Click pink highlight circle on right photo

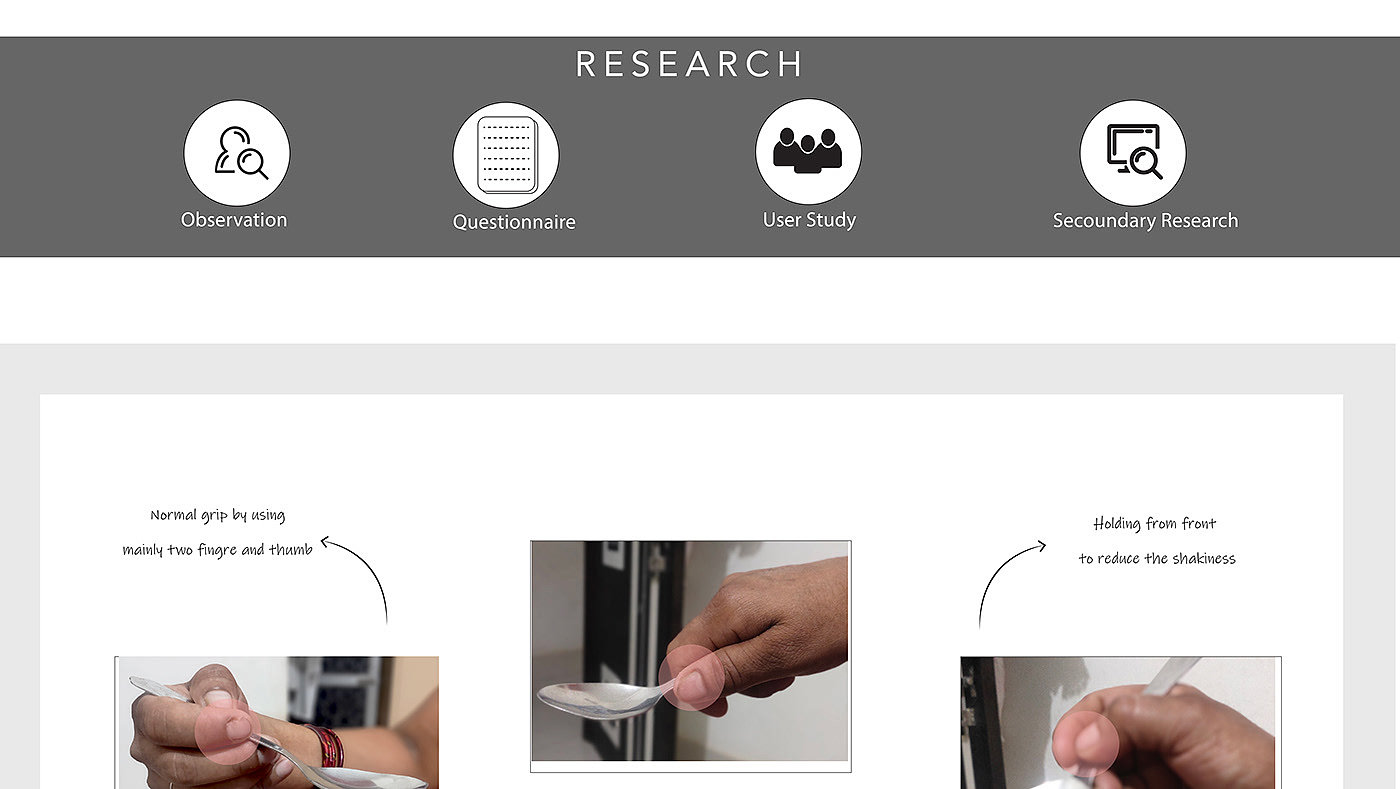point(1086,745)
